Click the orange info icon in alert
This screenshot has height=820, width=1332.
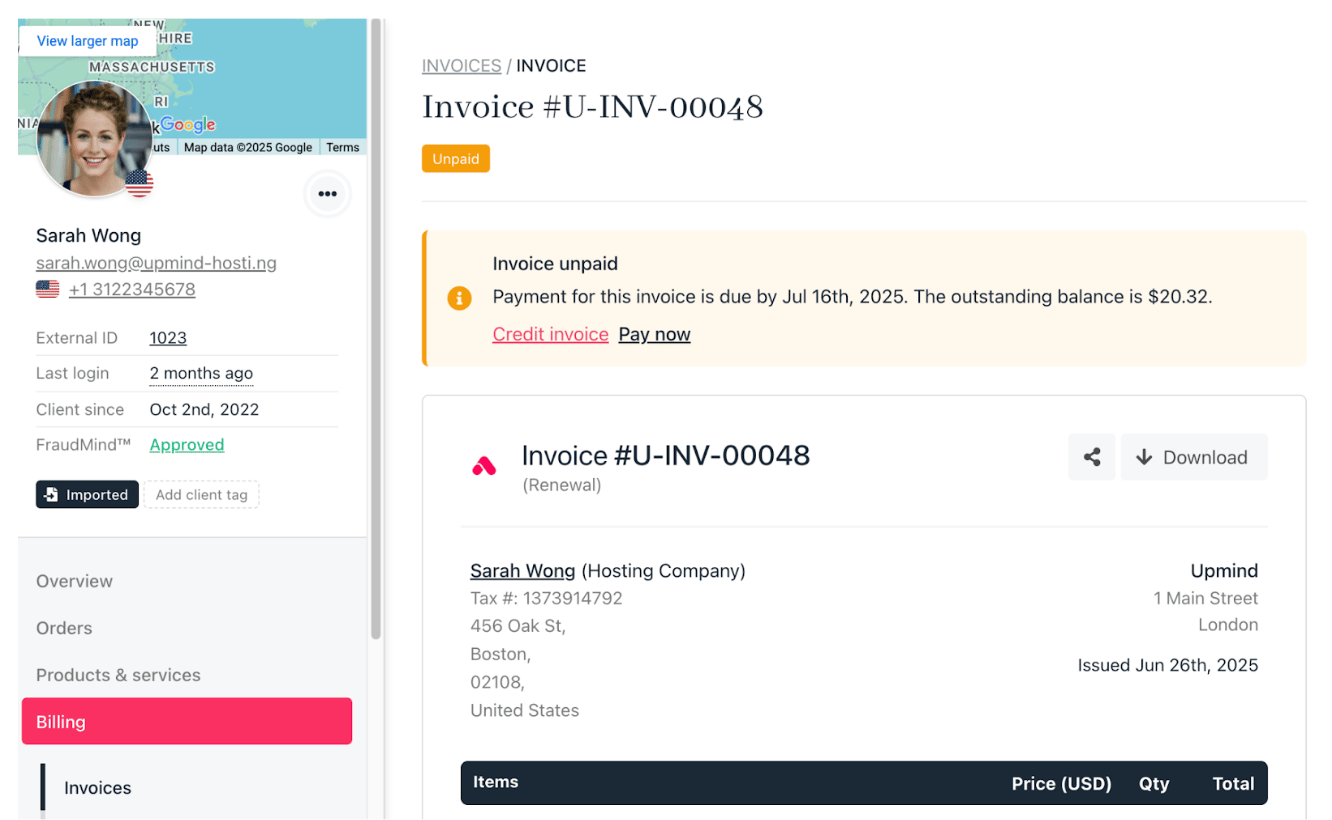[x=459, y=298]
